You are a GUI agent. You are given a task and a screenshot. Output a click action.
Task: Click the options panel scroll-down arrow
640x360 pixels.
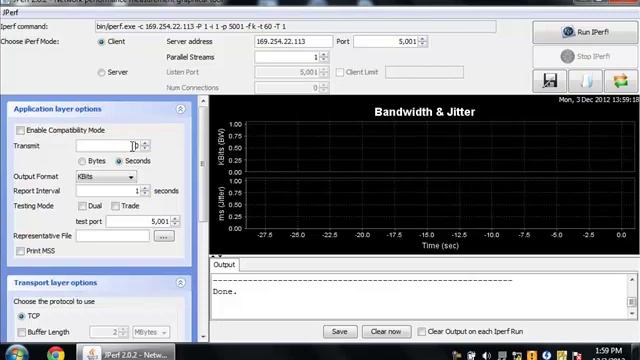[203, 337]
